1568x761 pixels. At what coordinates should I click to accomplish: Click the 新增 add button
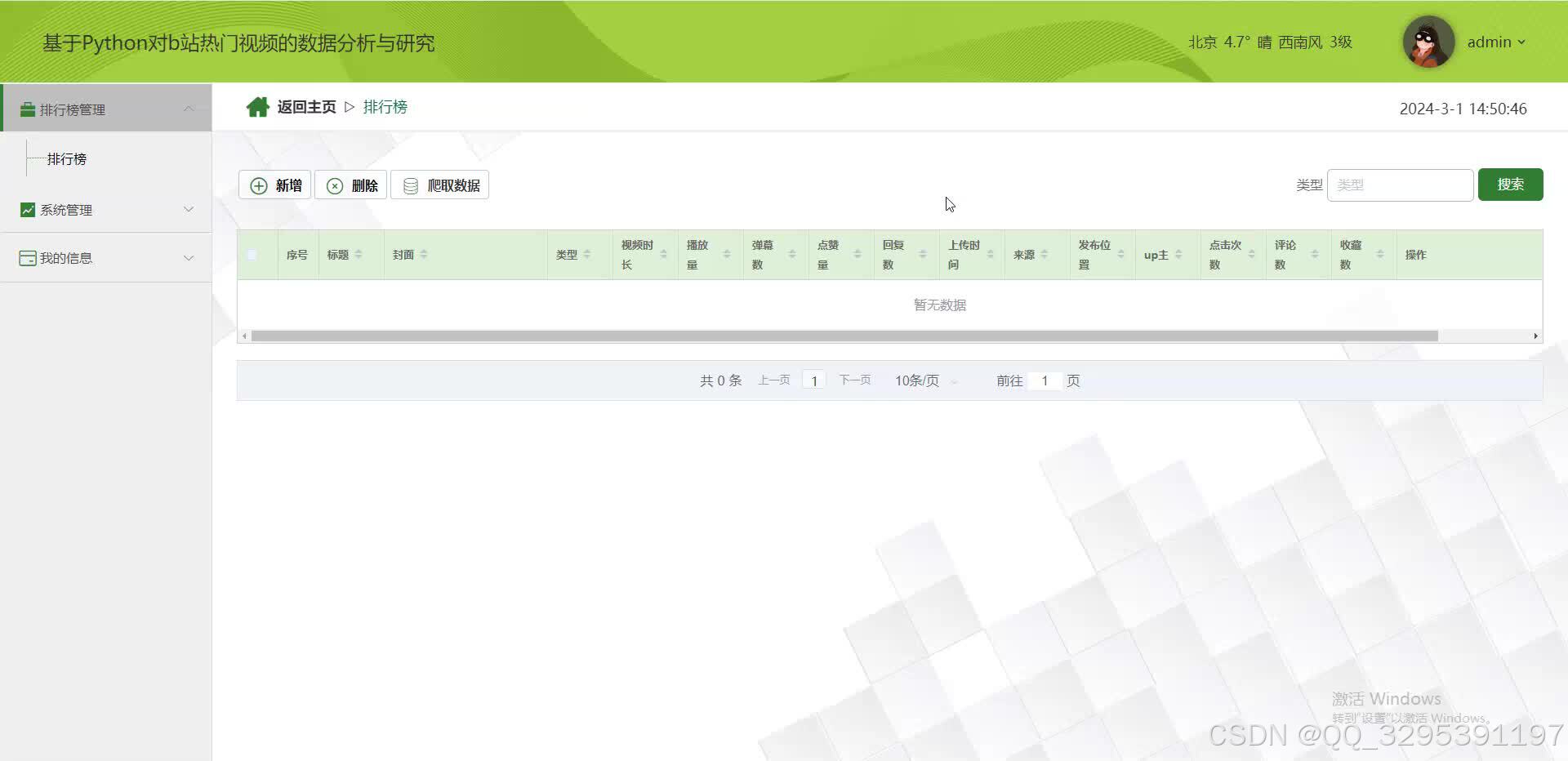(274, 185)
